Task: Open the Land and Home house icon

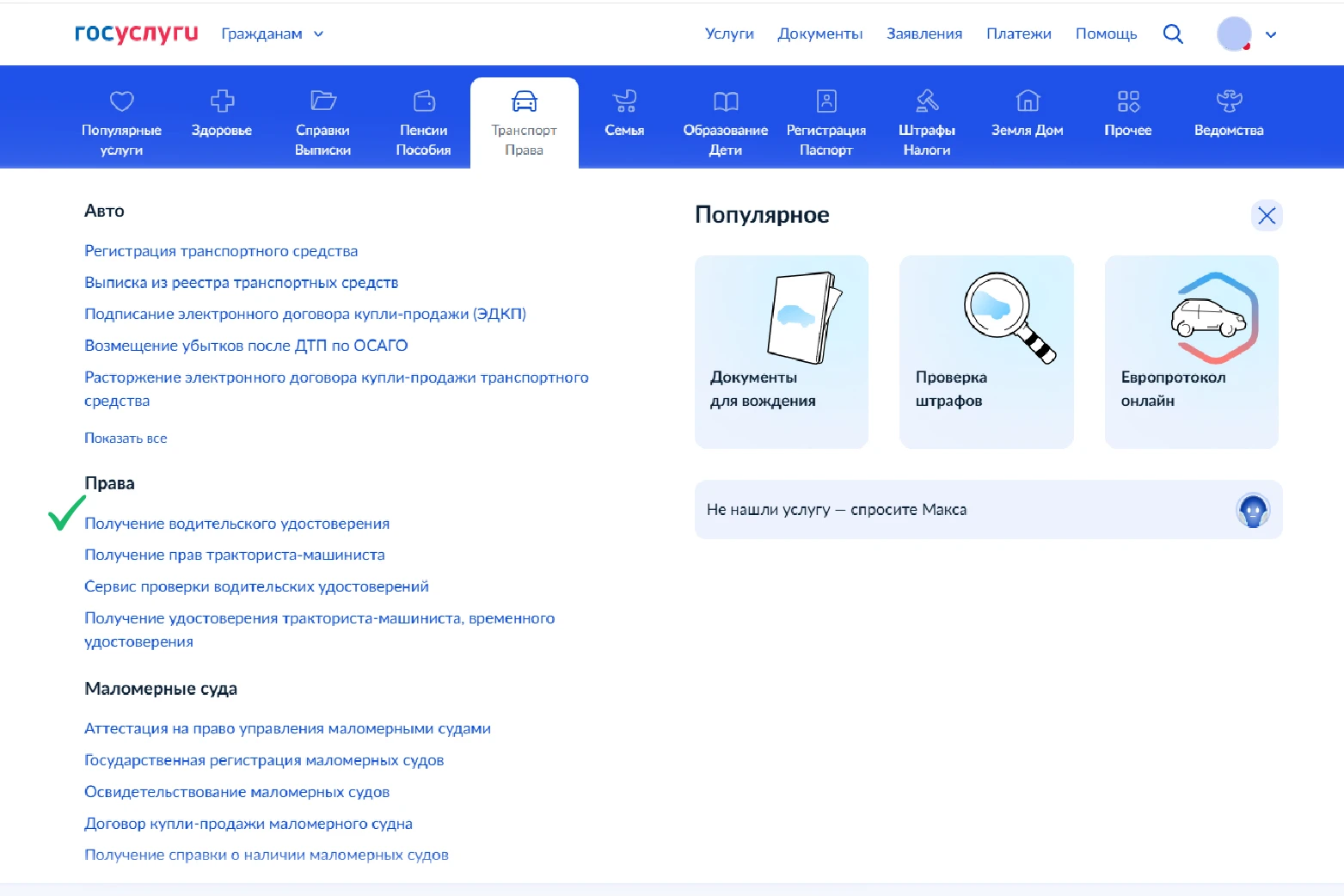Action: tap(1028, 101)
